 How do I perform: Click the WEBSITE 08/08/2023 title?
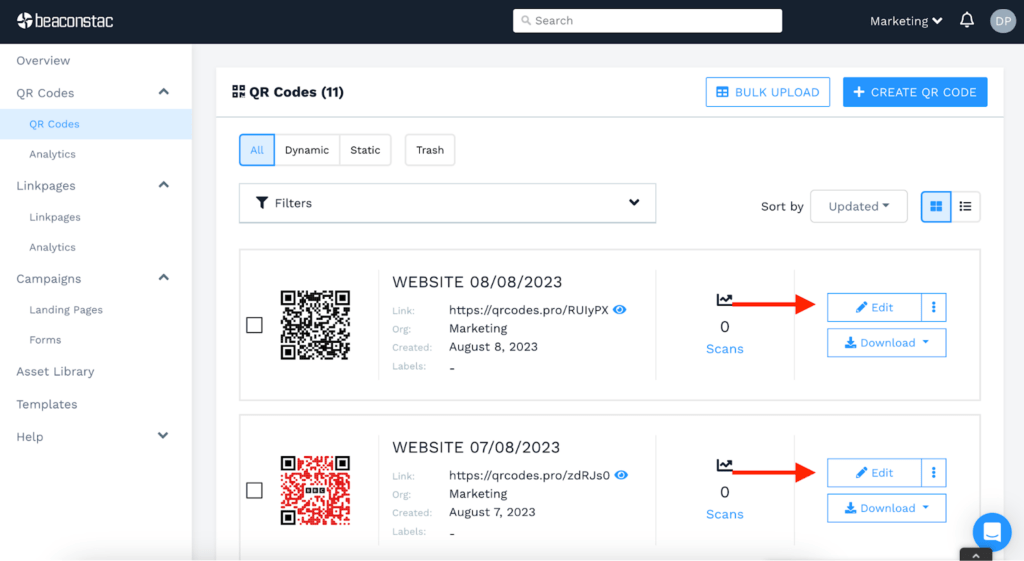(477, 281)
